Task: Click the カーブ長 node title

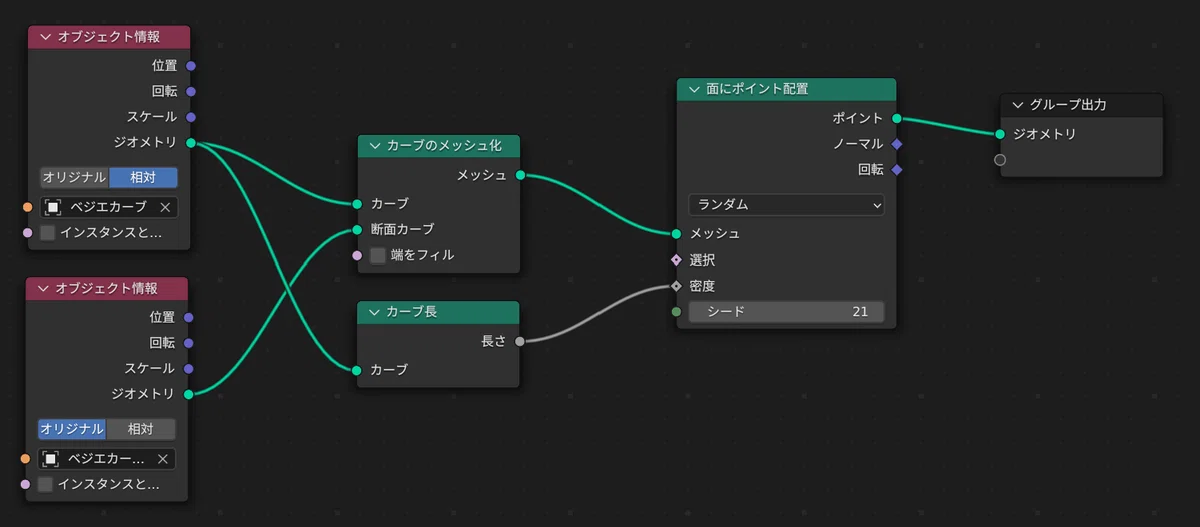Action: (x=411, y=312)
